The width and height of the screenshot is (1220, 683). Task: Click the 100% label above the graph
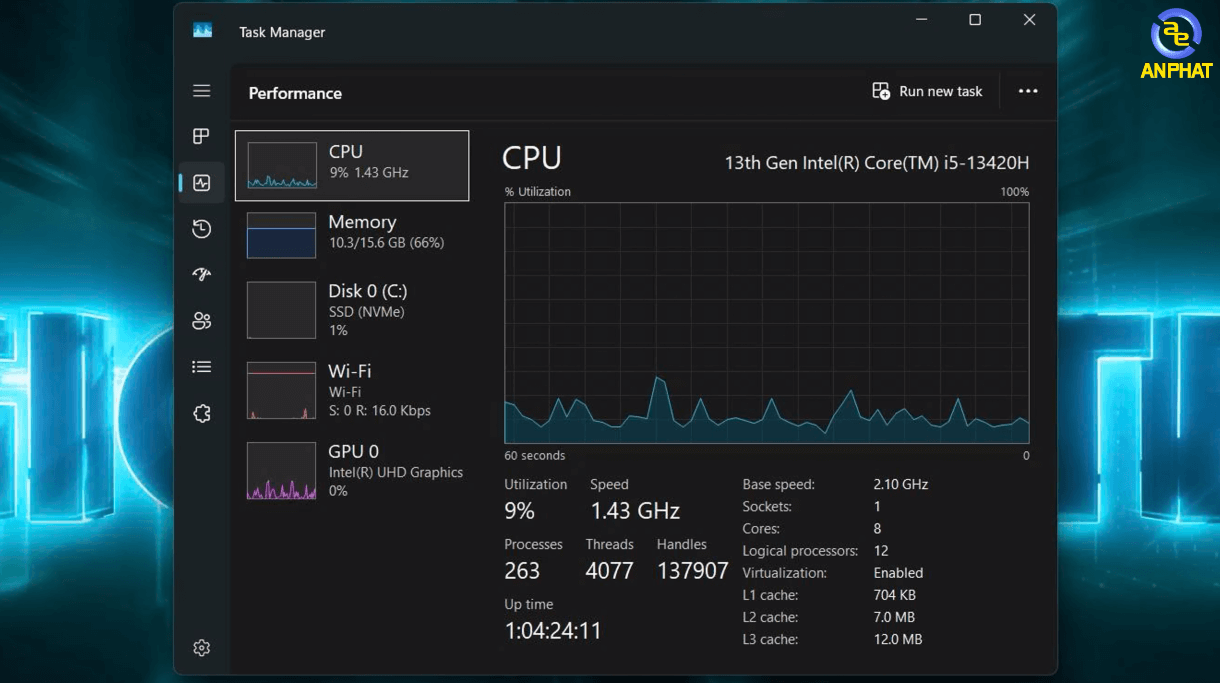click(1015, 191)
